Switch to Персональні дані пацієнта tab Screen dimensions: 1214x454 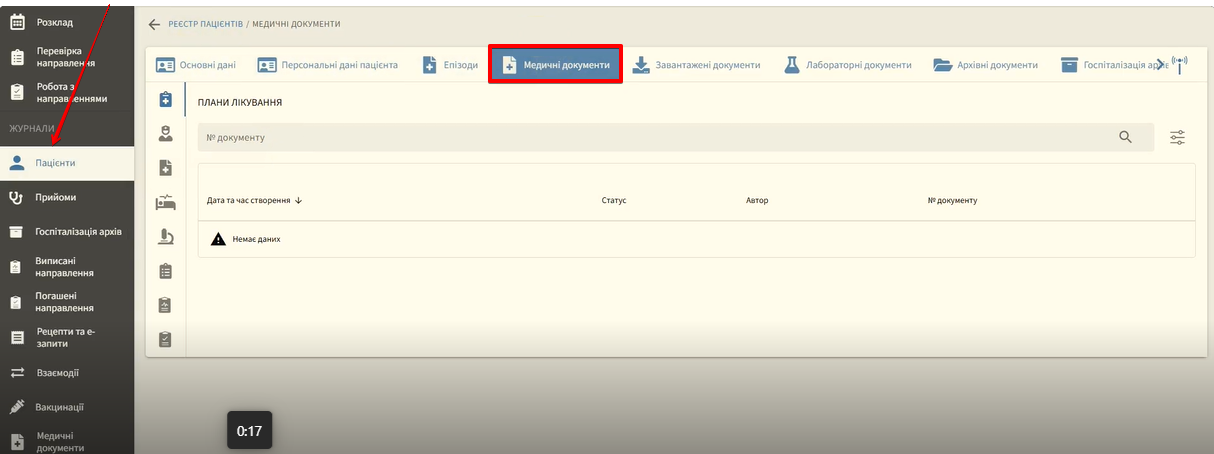pos(328,65)
